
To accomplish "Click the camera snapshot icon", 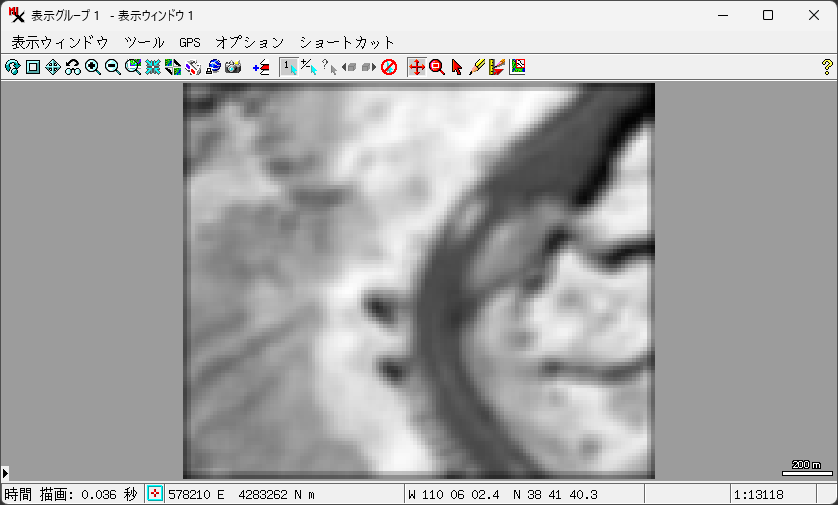I will [233, 67].
